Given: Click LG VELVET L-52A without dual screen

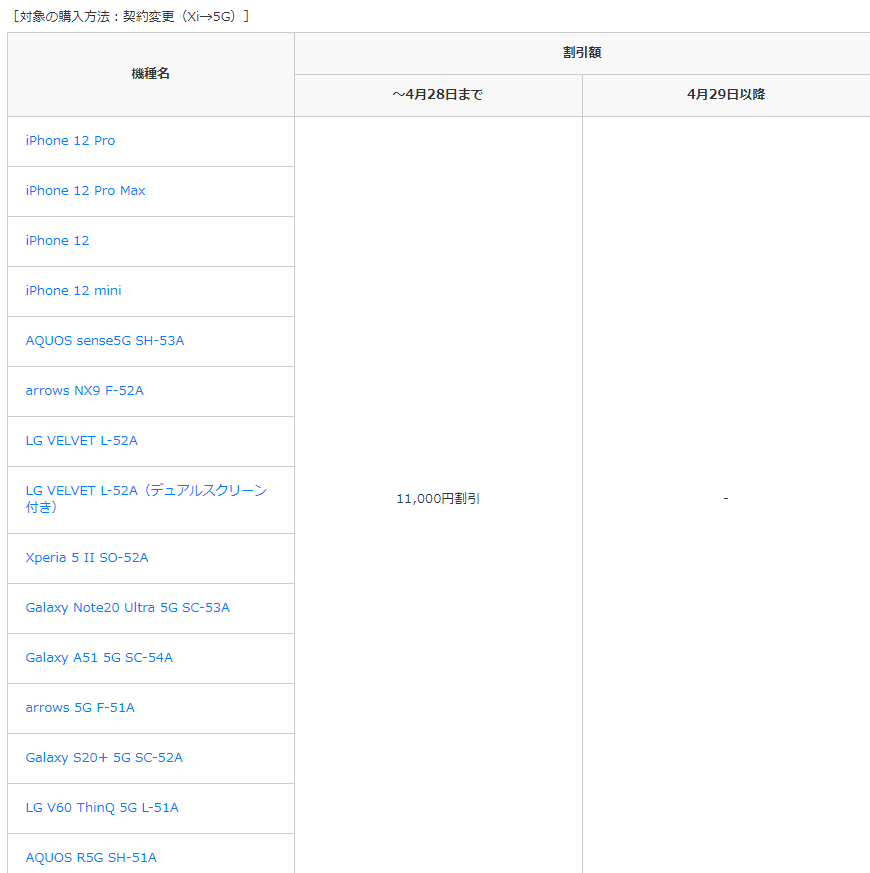Looking at the screenshot, I should point(82,441).
